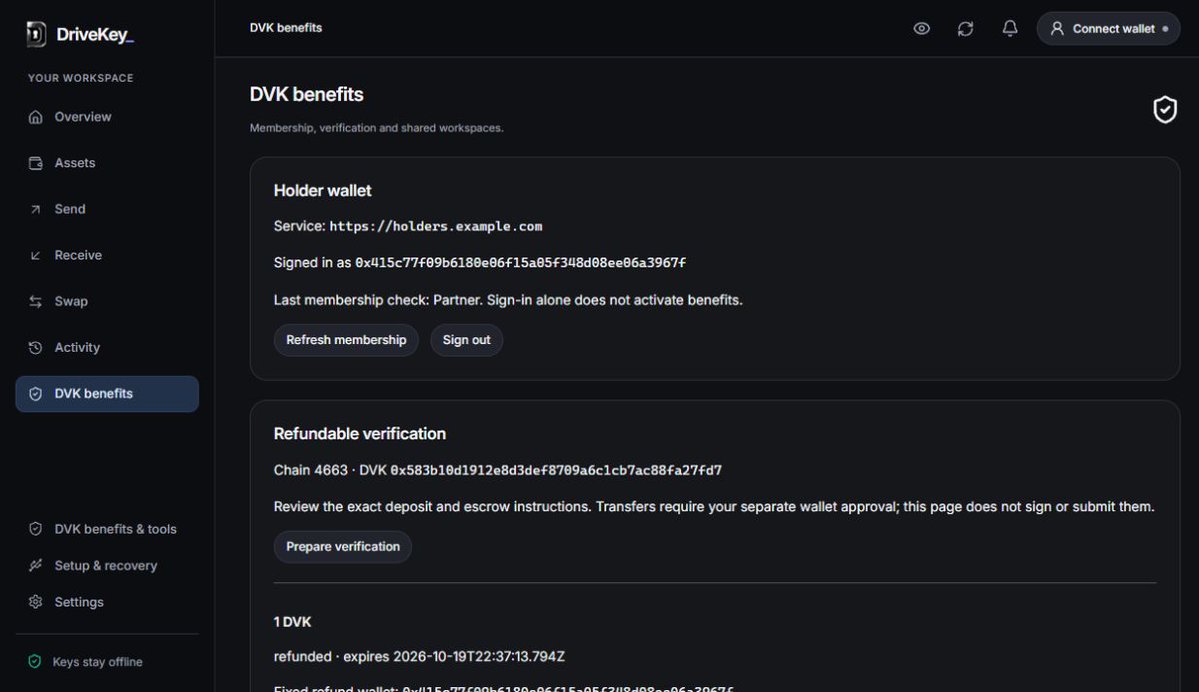Click the Holder wallet heading

[323, 191]
